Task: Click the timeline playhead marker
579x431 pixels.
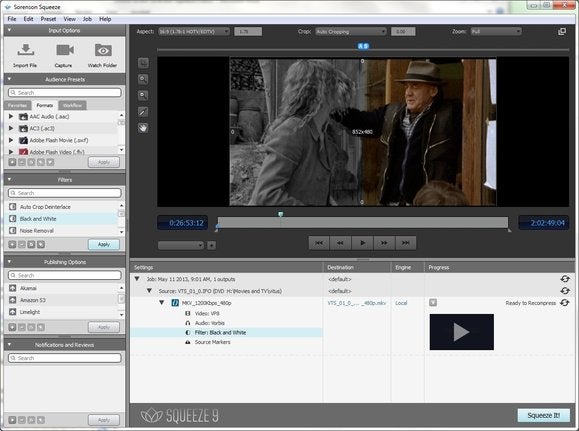Action: [281, 214]
